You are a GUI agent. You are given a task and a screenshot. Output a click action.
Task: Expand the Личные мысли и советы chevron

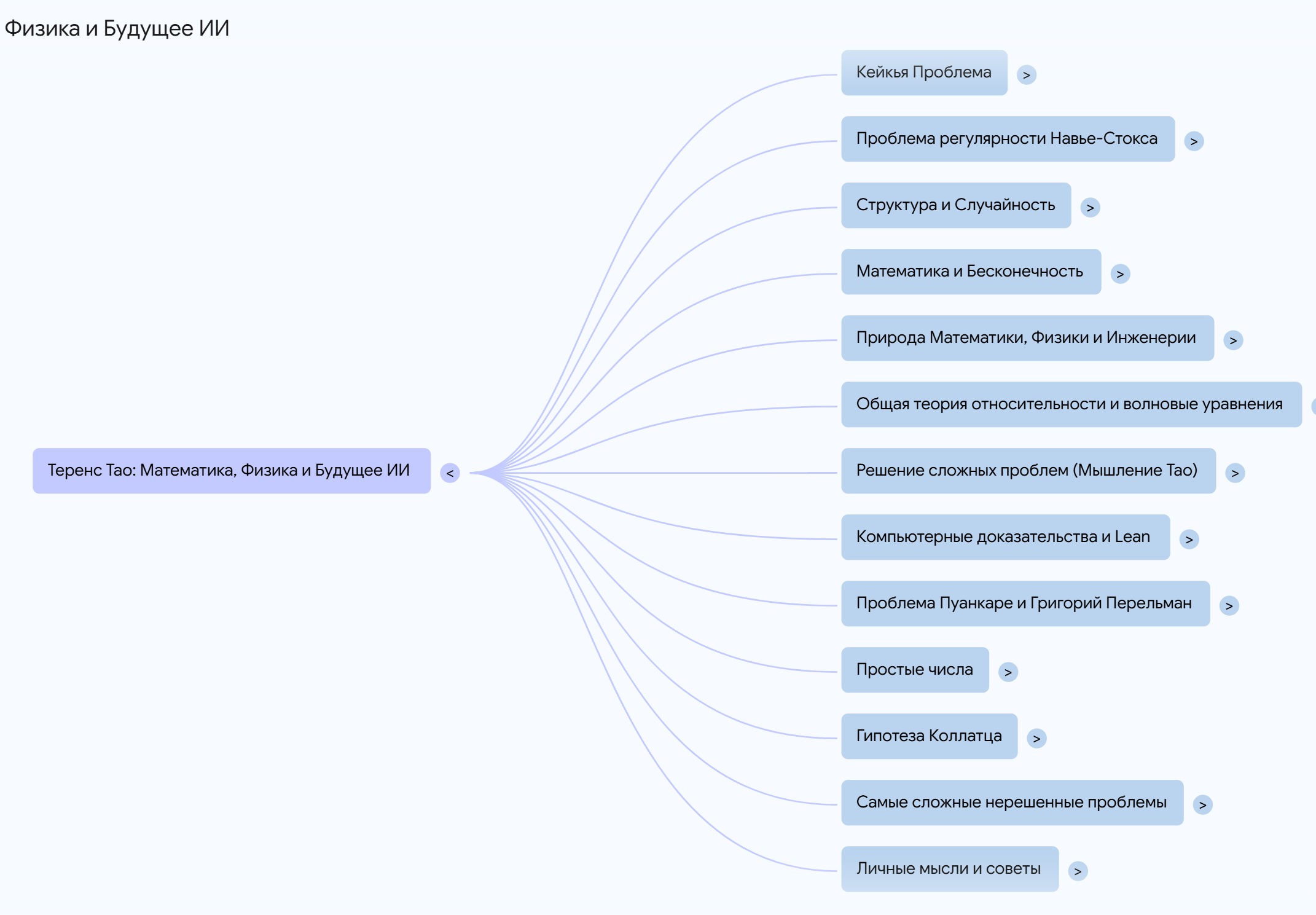[x=1078, y=871]
